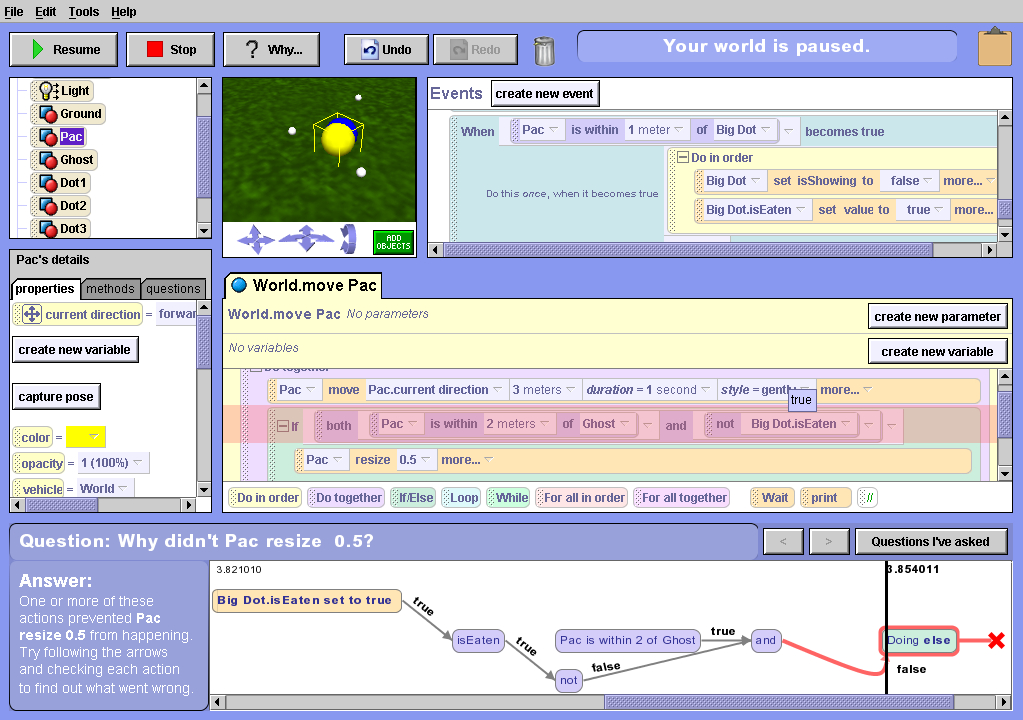The image size is (1023, 720).
Task: Click the yellow color property swatch
Action: (86, 437)
